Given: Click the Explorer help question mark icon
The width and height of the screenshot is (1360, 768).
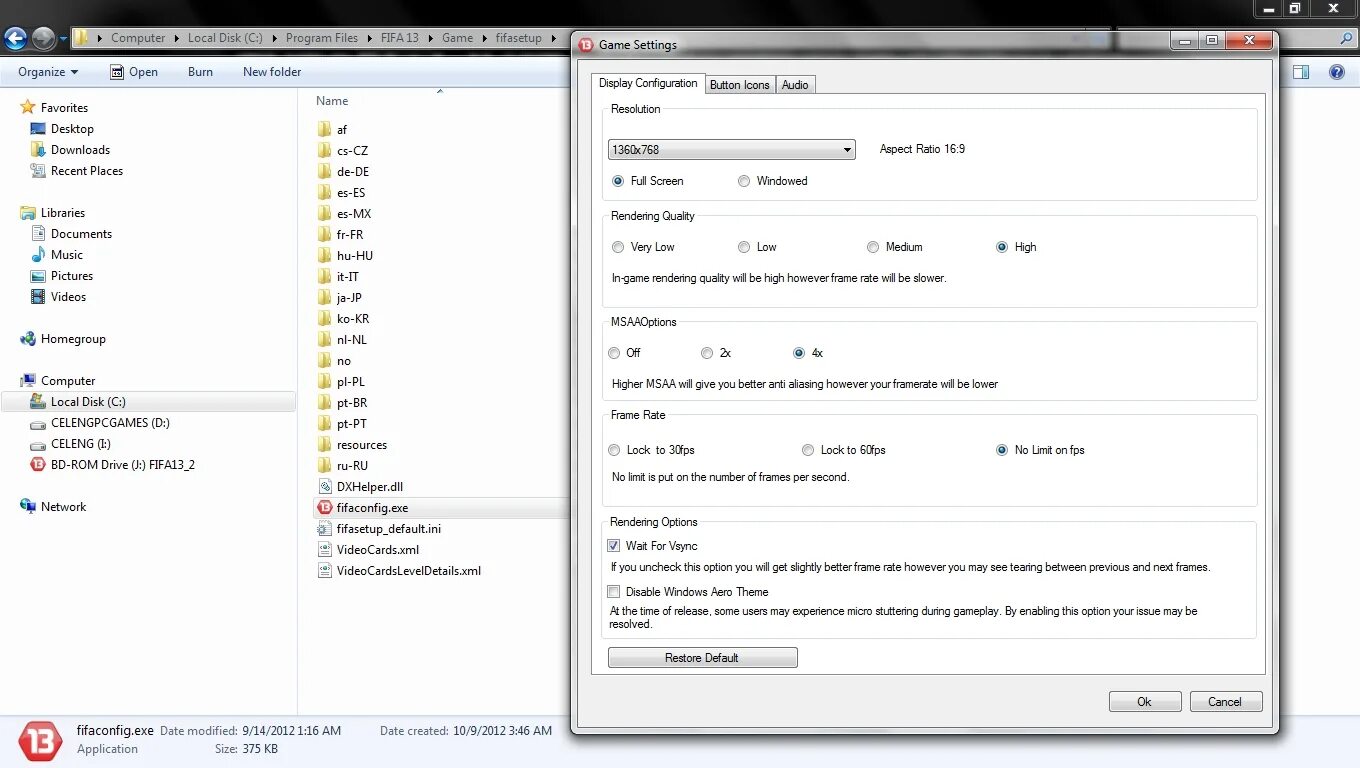Looking at the screenshot, I should click(1336, 72).
